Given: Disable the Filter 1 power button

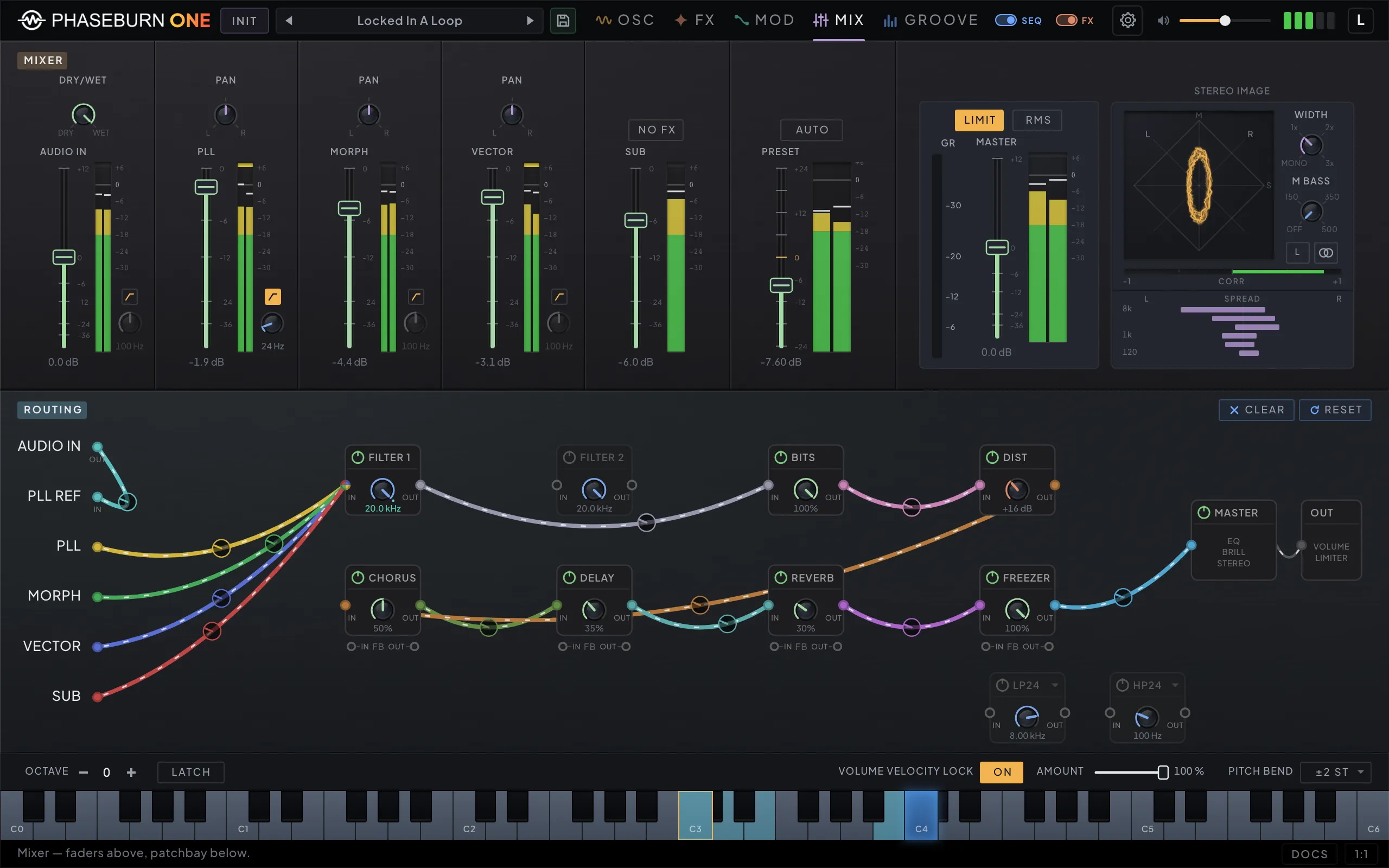Looking at the screenshot, I should pos(358,457).
